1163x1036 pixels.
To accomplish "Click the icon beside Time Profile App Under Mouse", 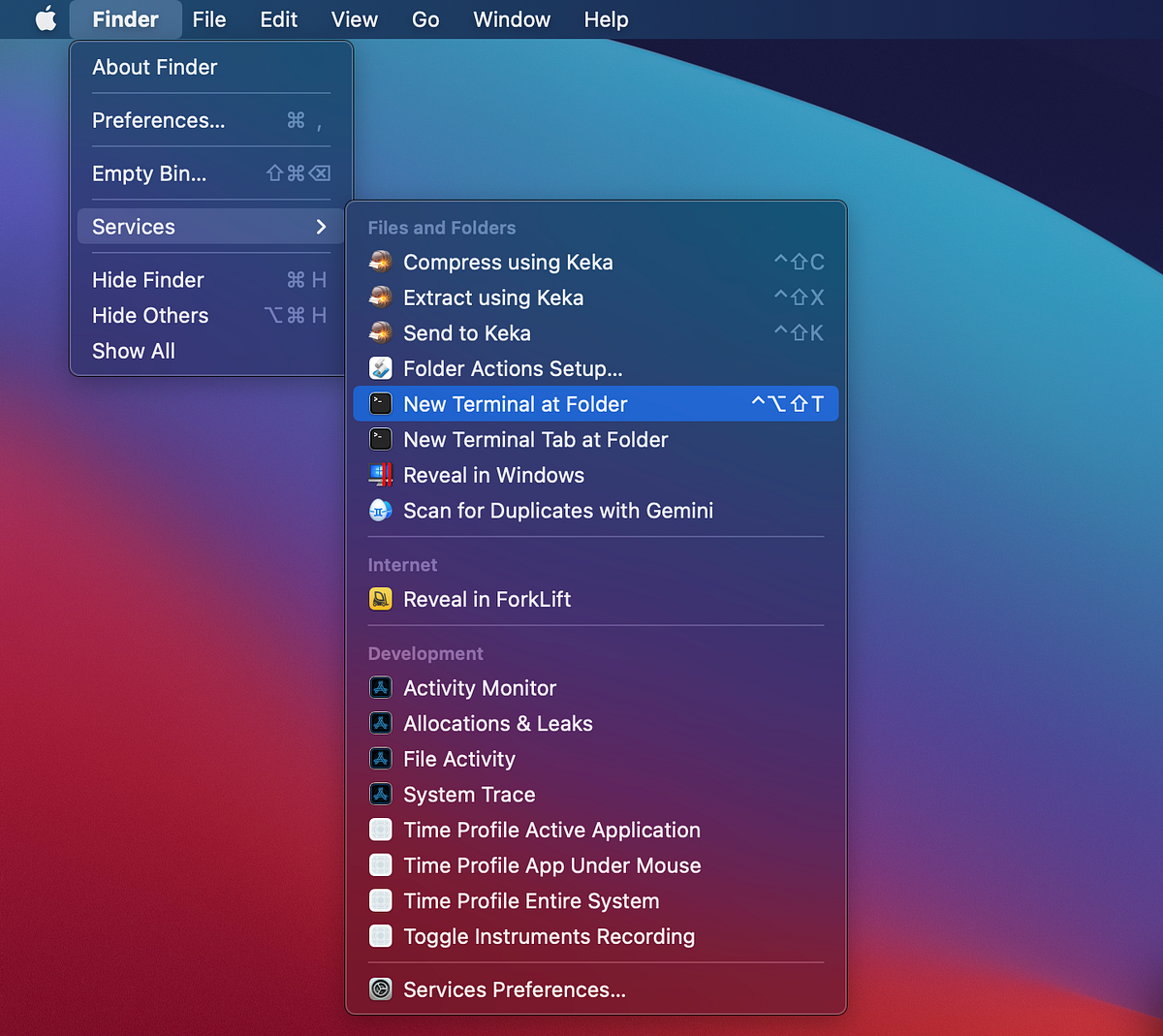I will (381, 865).
